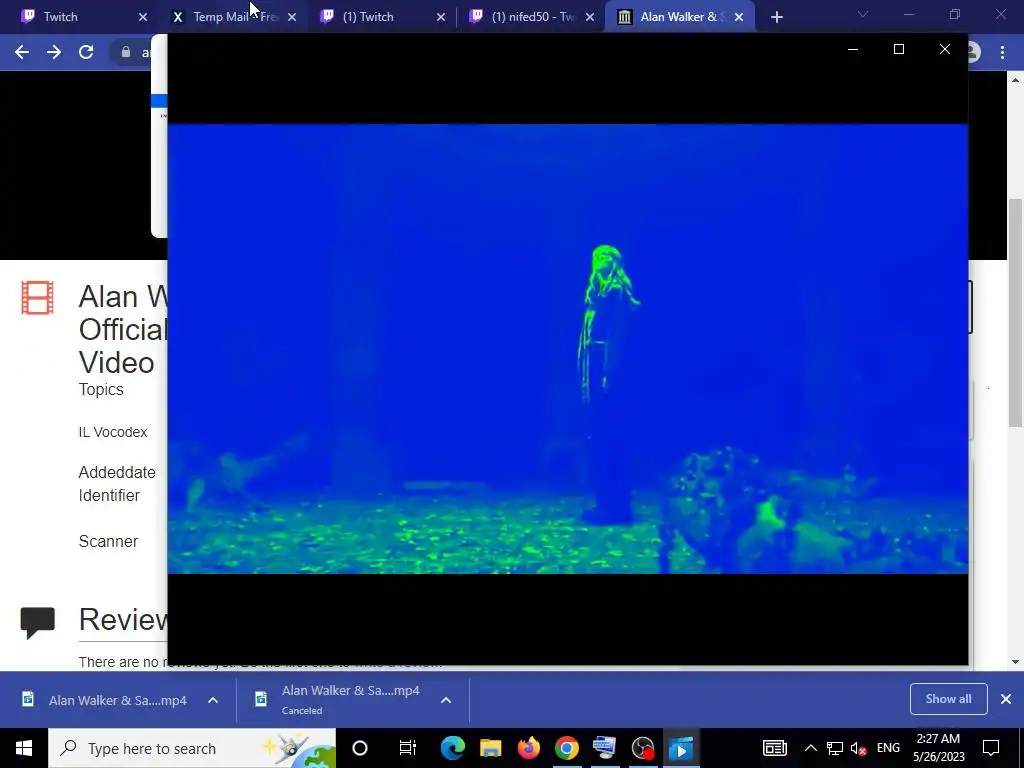Click the video frame in the player

click(x=568, y=349)
